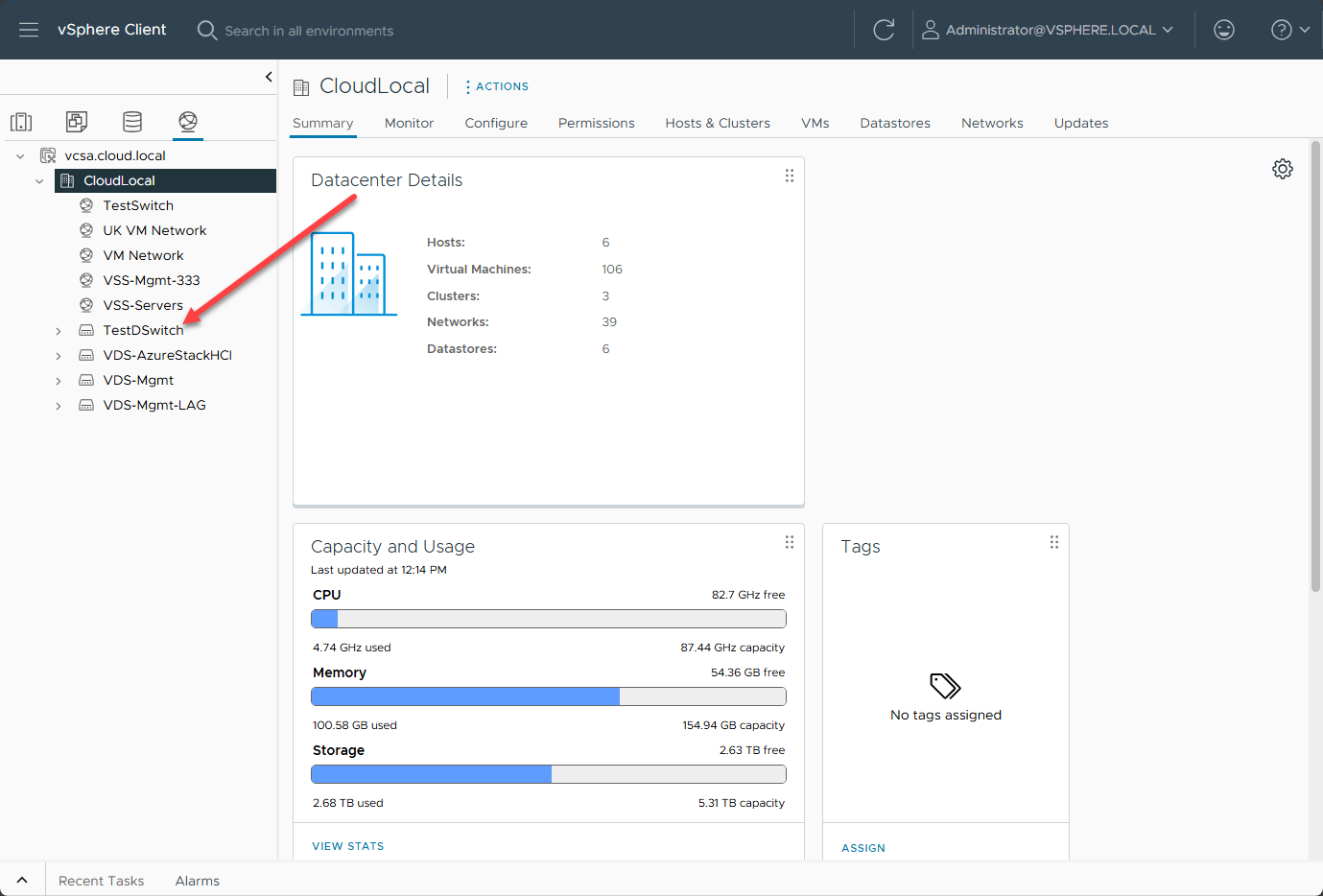Select Networking inventory icon
The height and width of the screenshot is (896, 1323).
tap(188, 122)
